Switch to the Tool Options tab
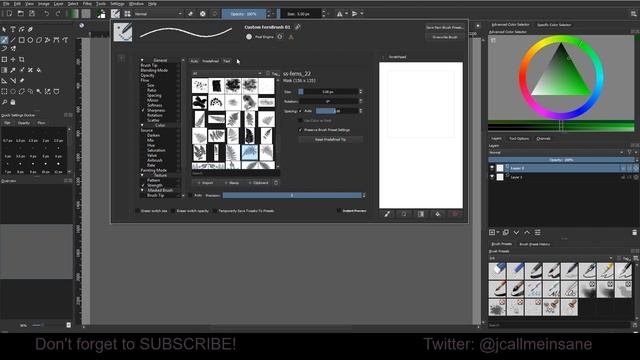This screenshot has width=640, height=360. coord(519,139)
